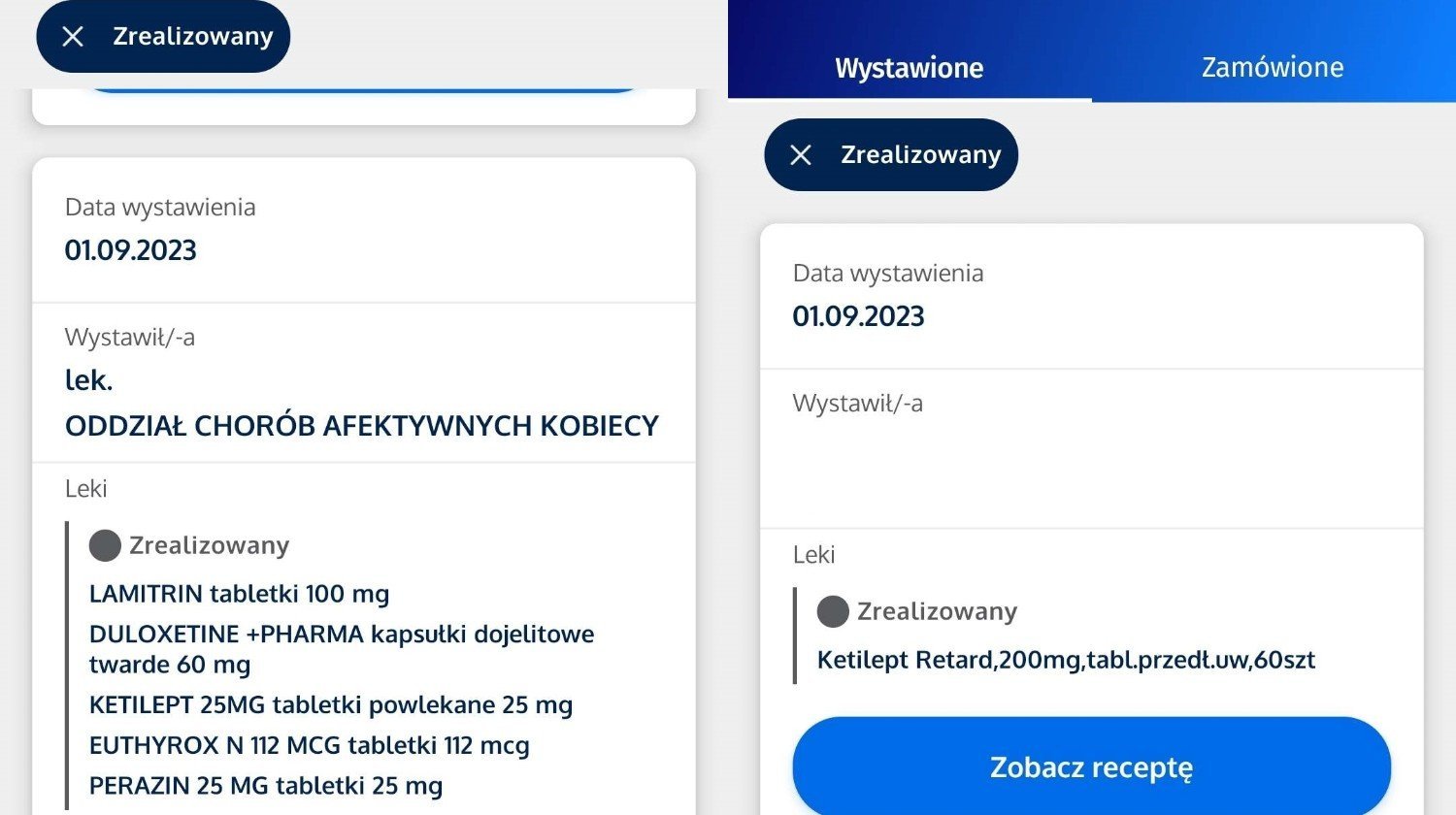This screenshot has height=815, width=1456.
Task: Select Ketilept Retard 200mg medication entry
Action: (1066, 660)
